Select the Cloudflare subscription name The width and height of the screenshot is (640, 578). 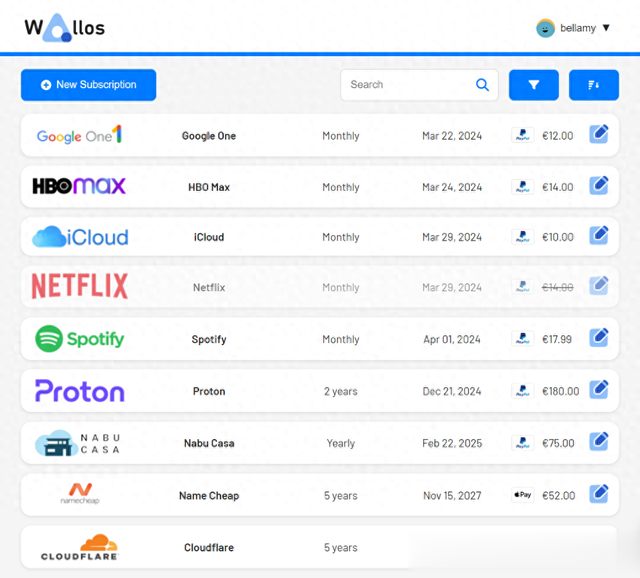pyautogui.click(x=209, y=547)
